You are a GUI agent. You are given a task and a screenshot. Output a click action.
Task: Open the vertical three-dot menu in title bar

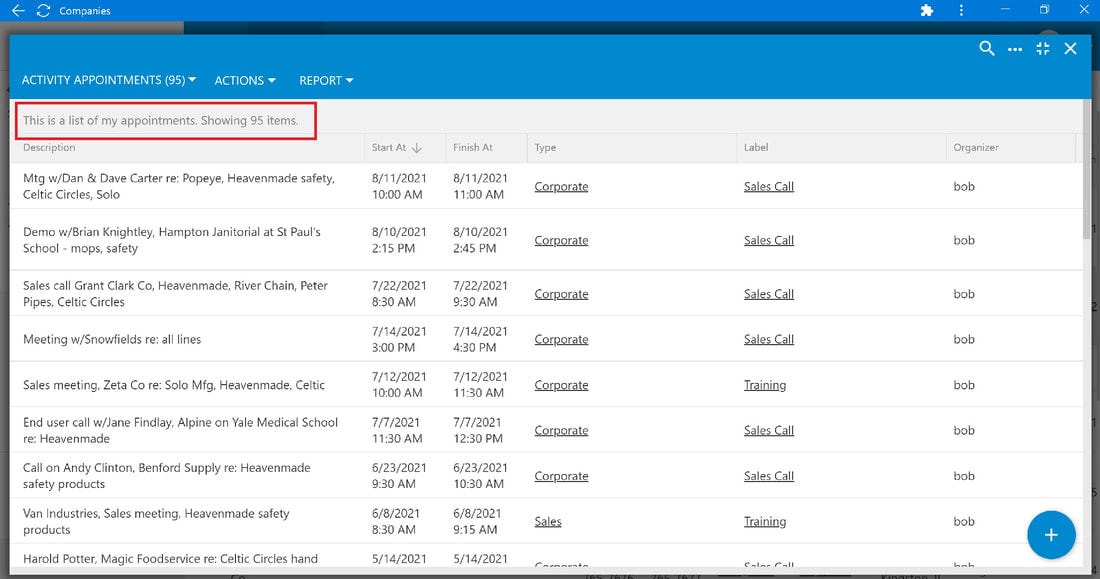click(x=961, y=11)
